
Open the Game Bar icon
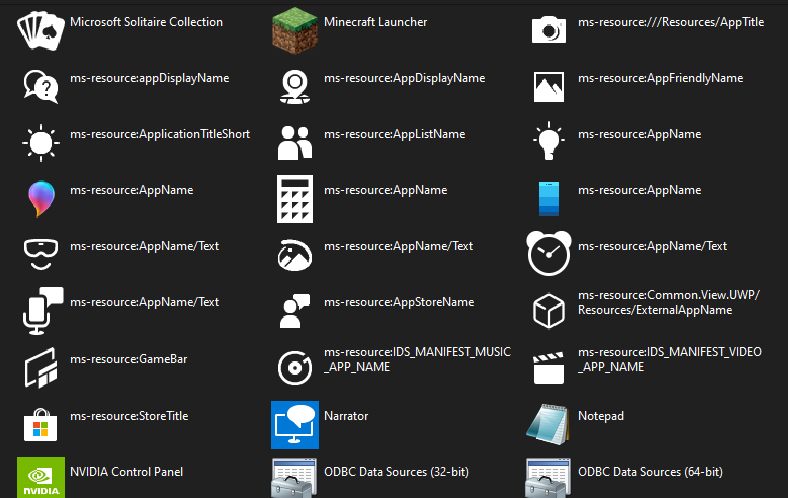[41, 368]
